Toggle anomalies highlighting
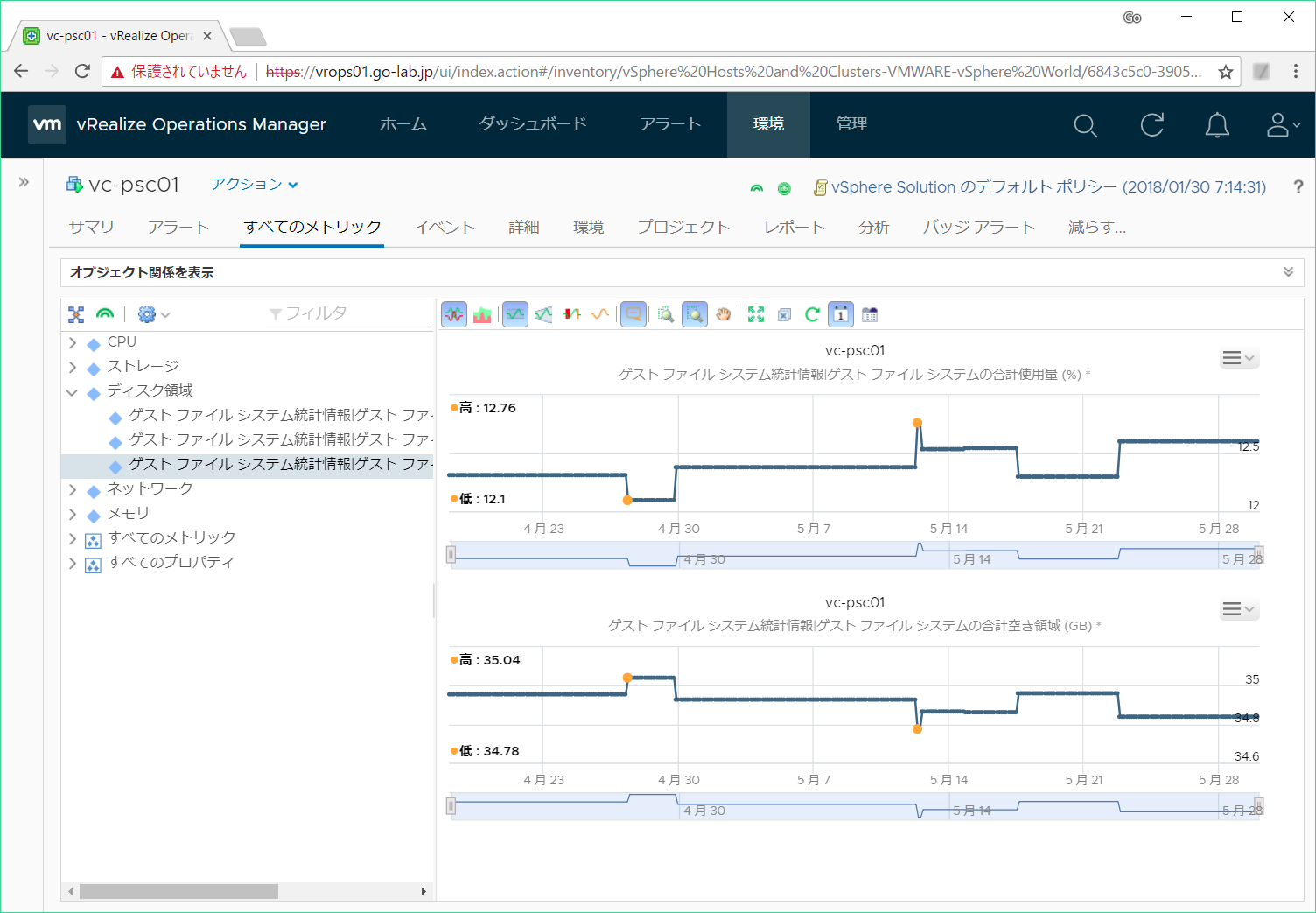This screenshot has width=1316, height=913. pos(572,314)
